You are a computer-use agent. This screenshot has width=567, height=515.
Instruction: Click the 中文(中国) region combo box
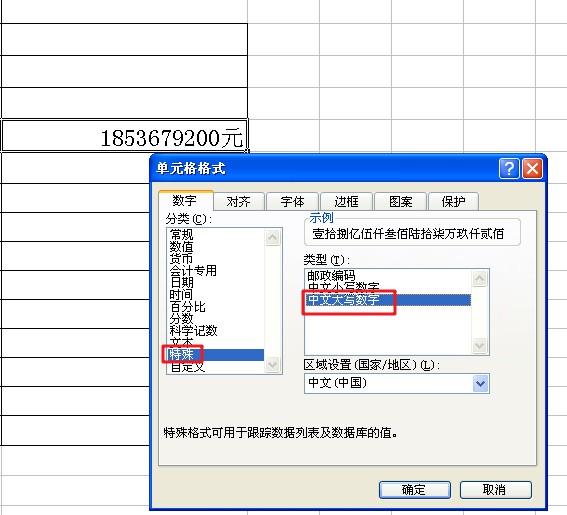(397, 383)
